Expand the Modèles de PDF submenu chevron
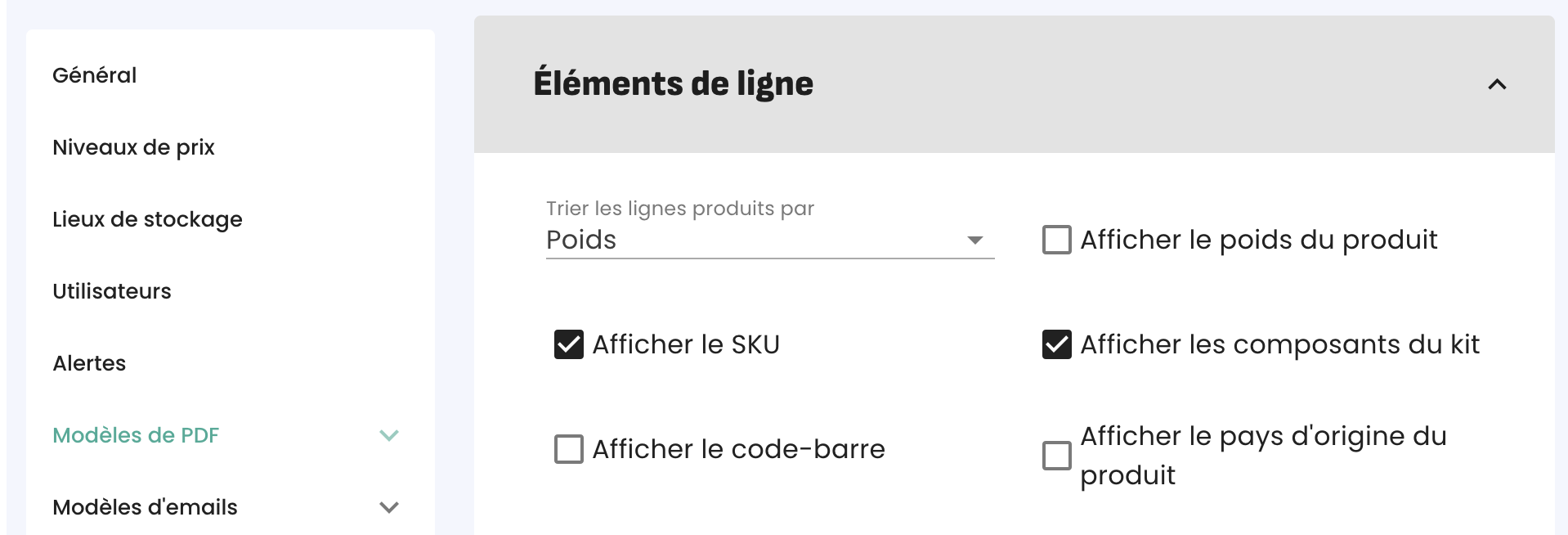The width and height of the screenshot is (1568, 535). [x=389, y=435]
